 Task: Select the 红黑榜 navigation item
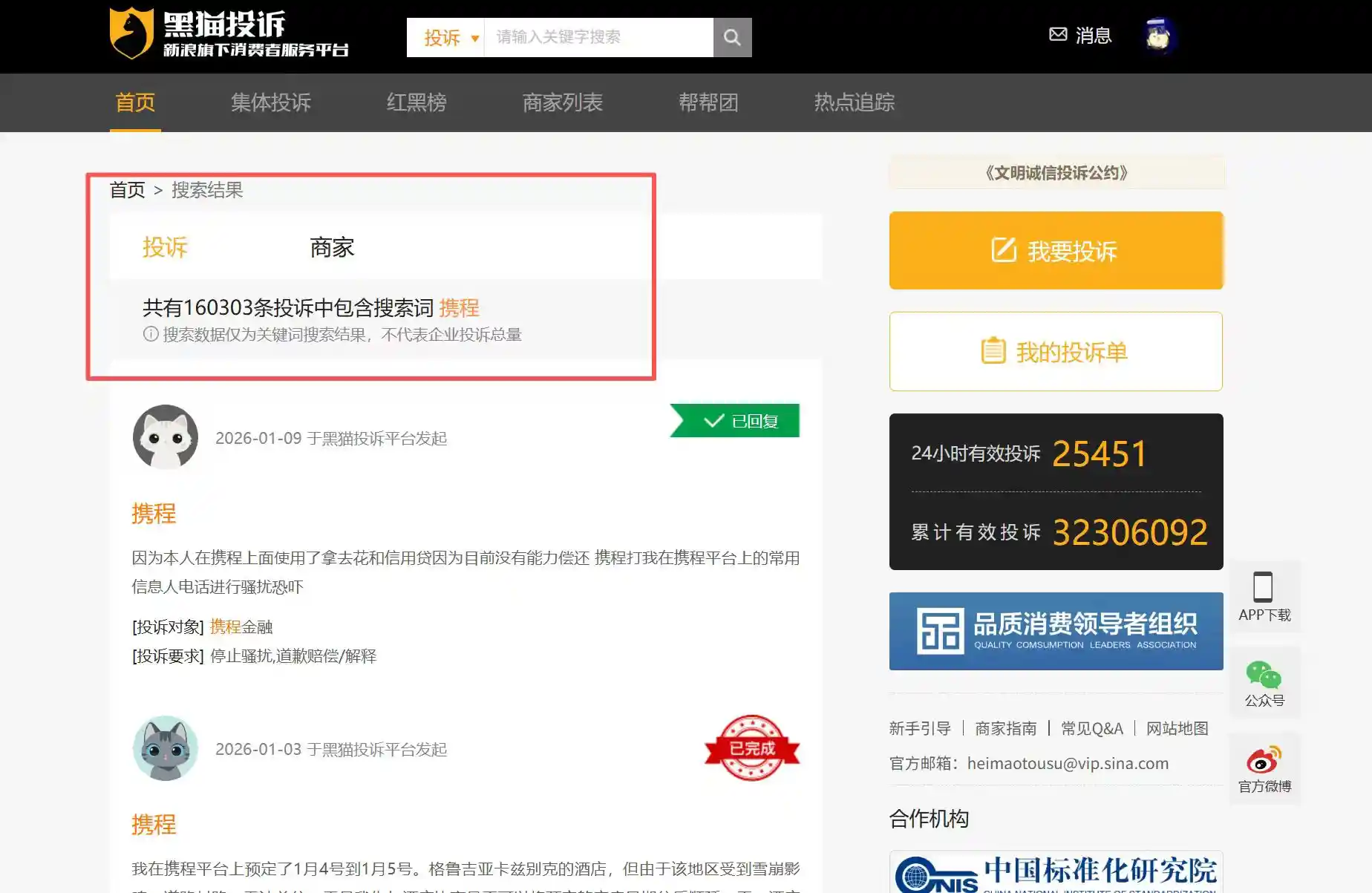click(x=416, y=102)
